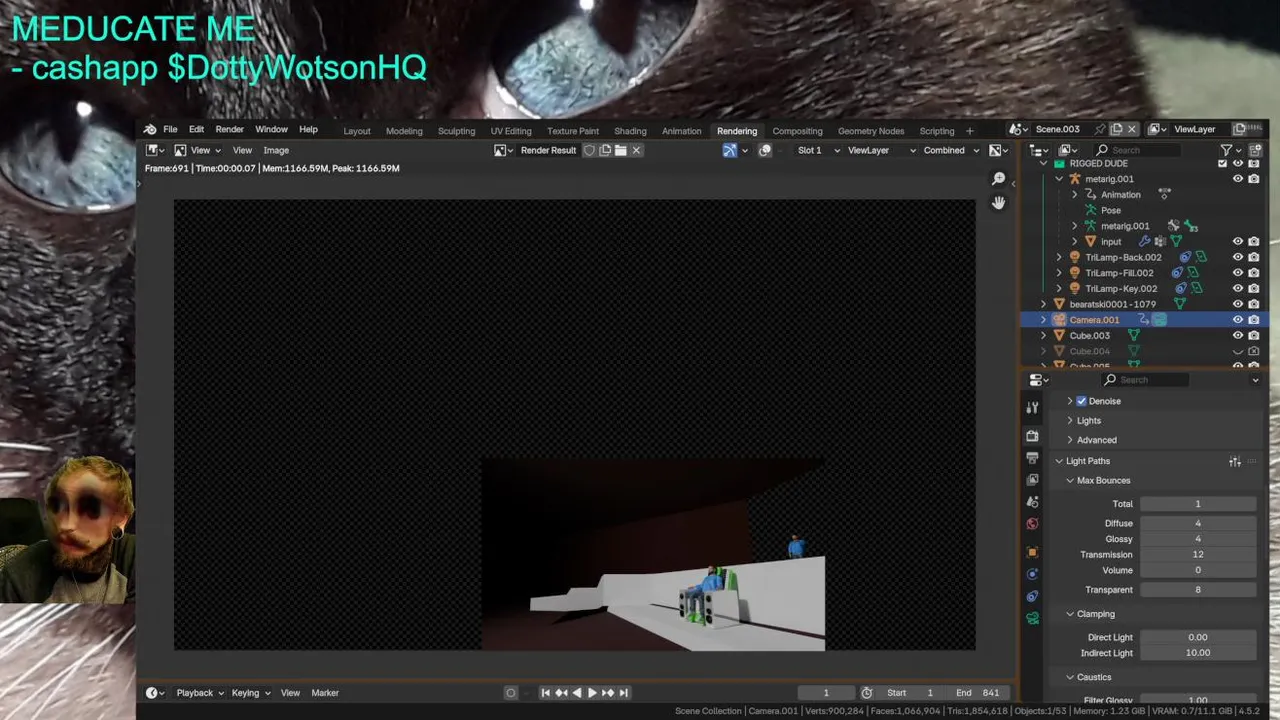Click the new collection icon in outliner

pos(1256,150)
